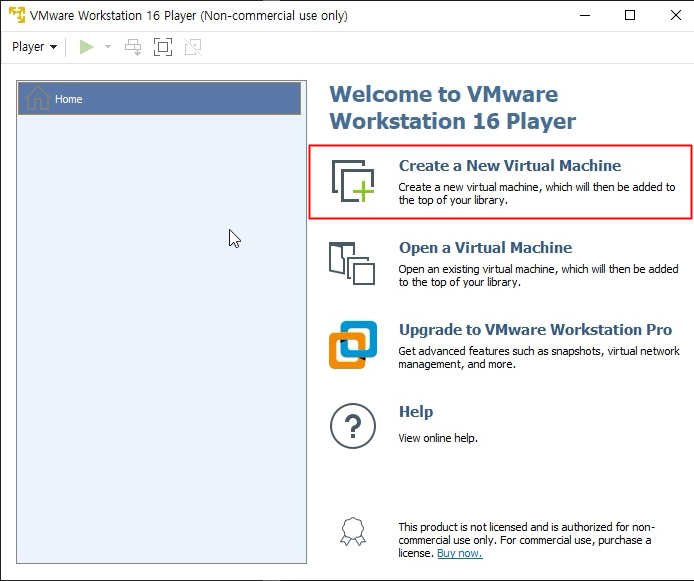Screen dimensions: 694x581
Task: Click 'This product is not licensed' notice text
Action: (526, 540)
